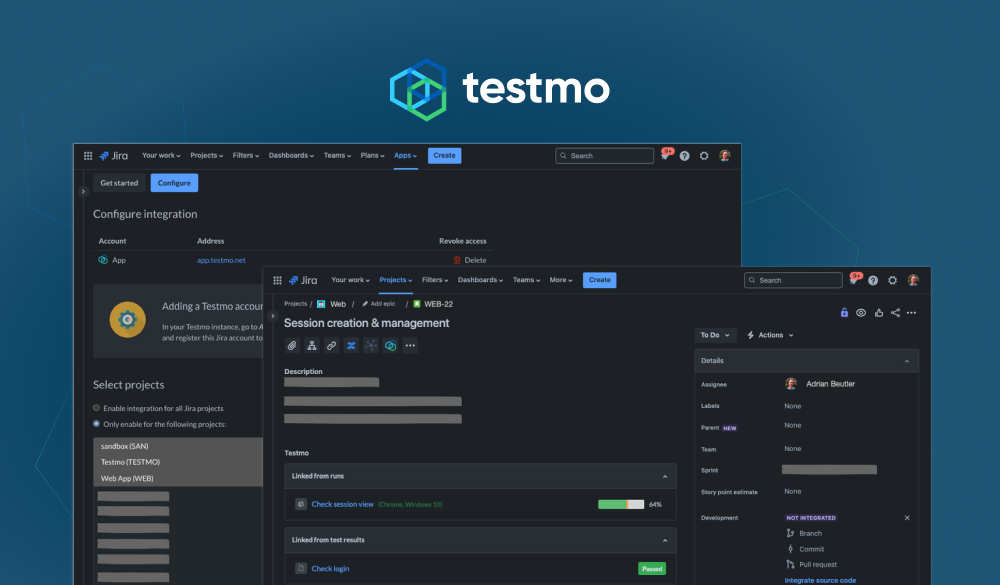Open the user avatar in the back Jira window
Image resolution: width=1000 pixels, height=585 pixels.
click(x=724, y=156)
